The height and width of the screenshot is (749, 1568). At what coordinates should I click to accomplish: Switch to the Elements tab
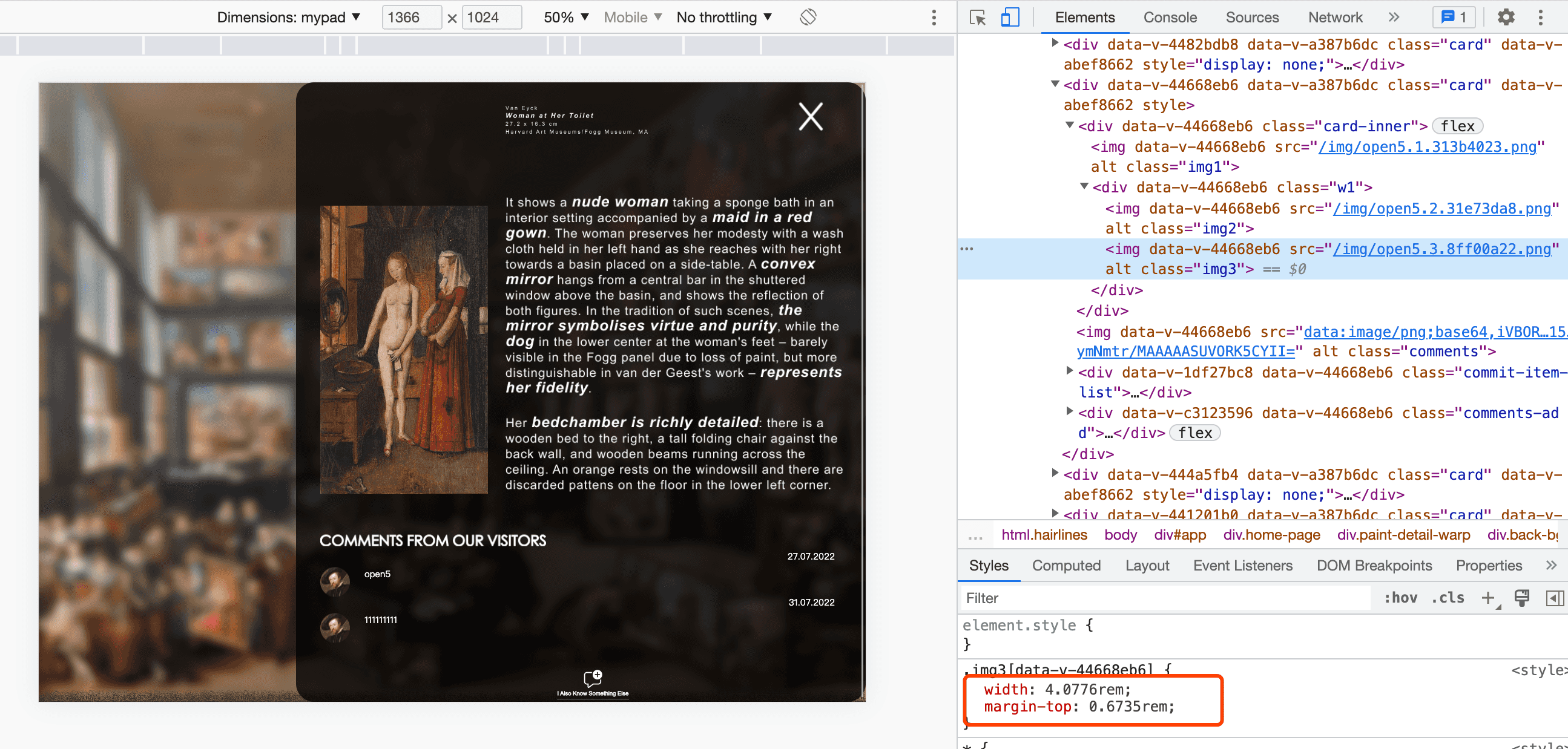1085,17
